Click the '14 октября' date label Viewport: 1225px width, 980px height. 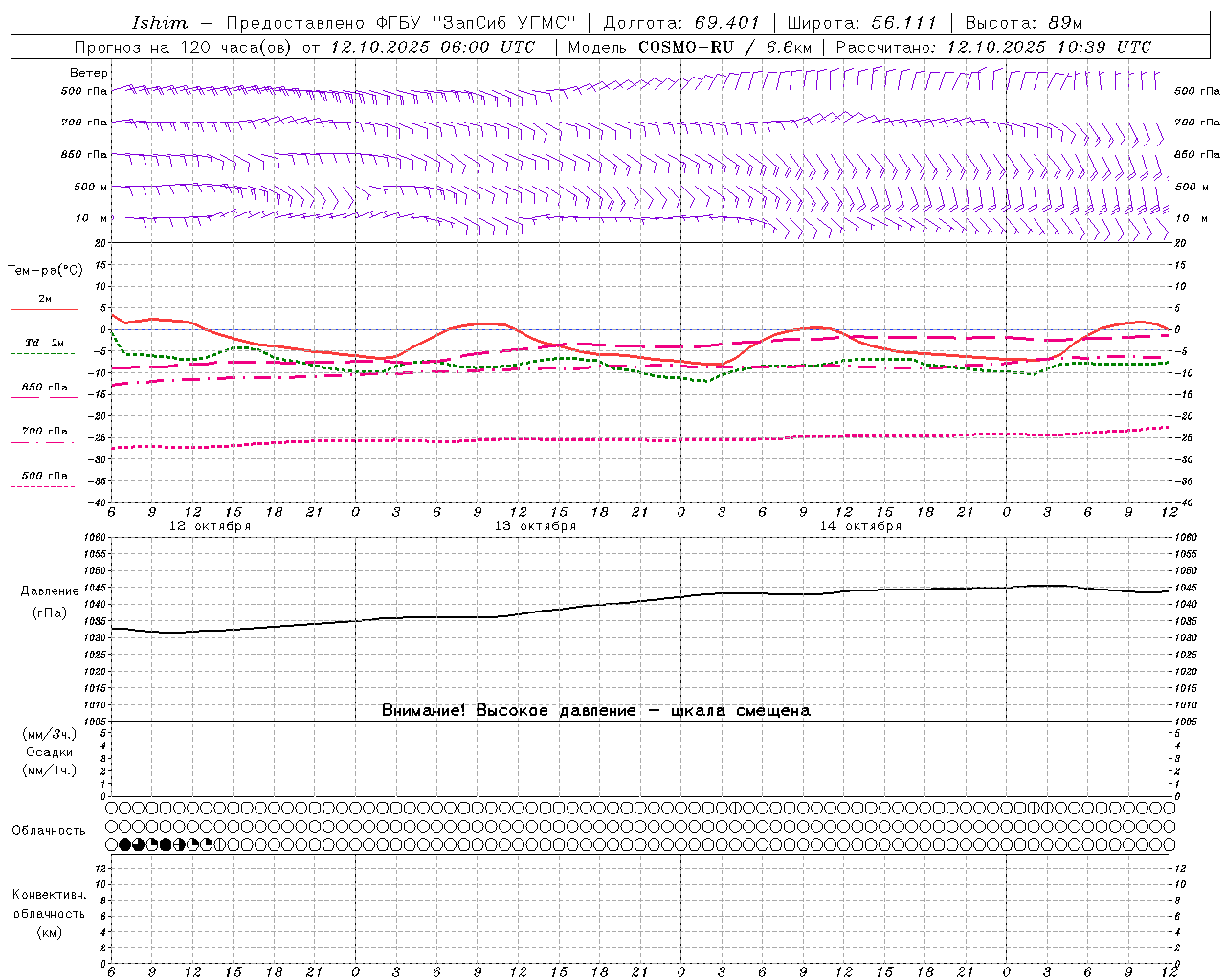pos(860,525)
